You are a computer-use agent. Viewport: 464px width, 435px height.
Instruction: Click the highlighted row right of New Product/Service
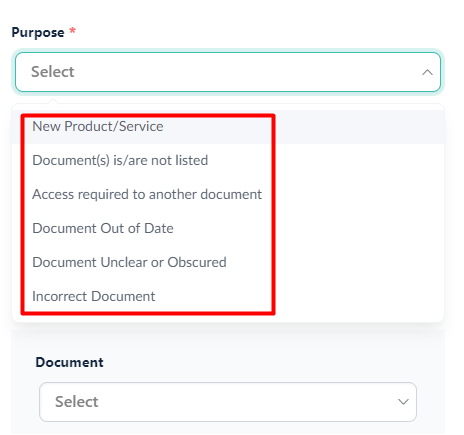[x=360, y=127]
